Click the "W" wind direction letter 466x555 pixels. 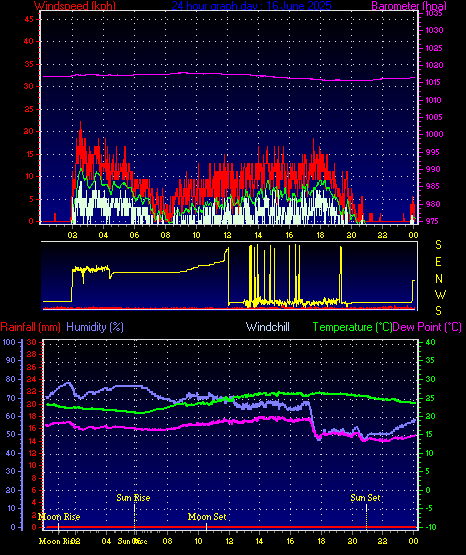point(440,295)
